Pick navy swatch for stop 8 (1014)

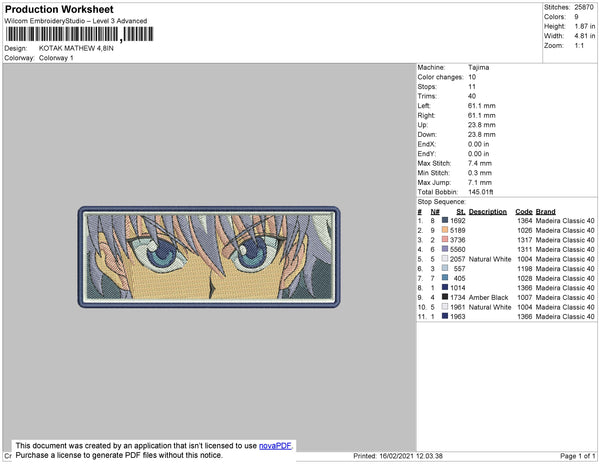point(445,287)
